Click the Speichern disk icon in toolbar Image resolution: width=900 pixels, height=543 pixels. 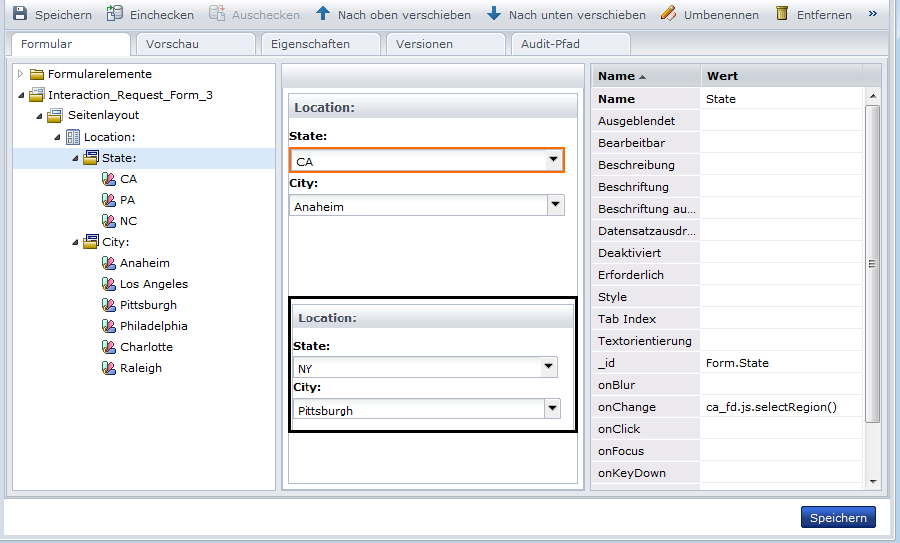point(20,15)
